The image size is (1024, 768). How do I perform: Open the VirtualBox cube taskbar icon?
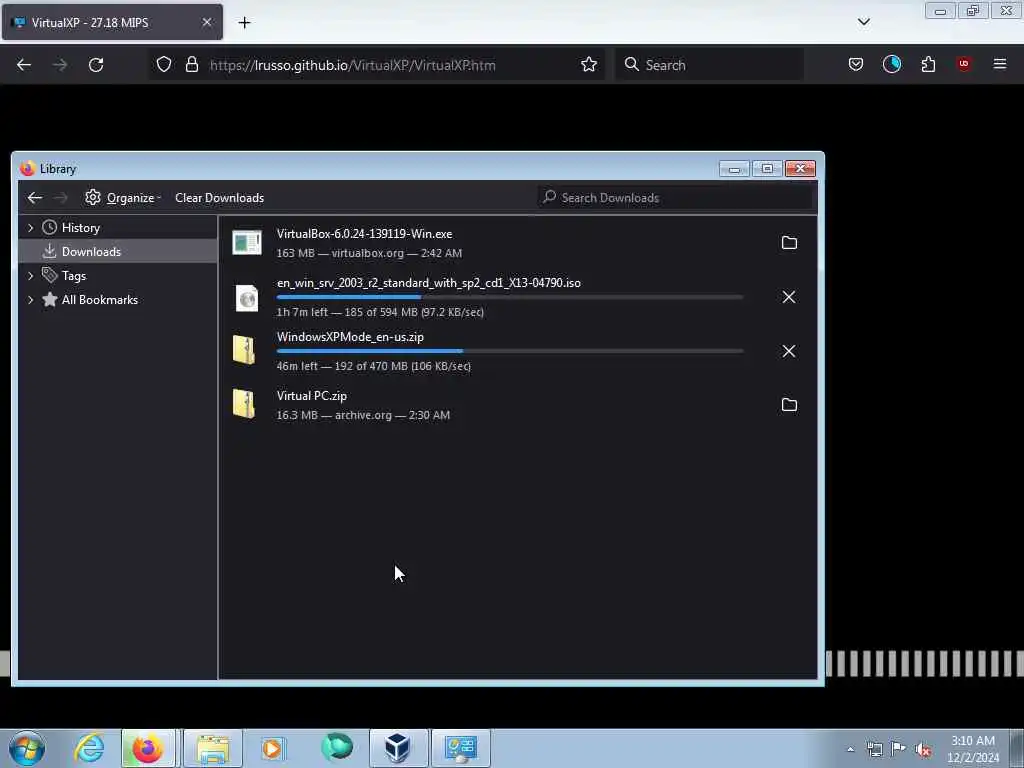point(398,748)
